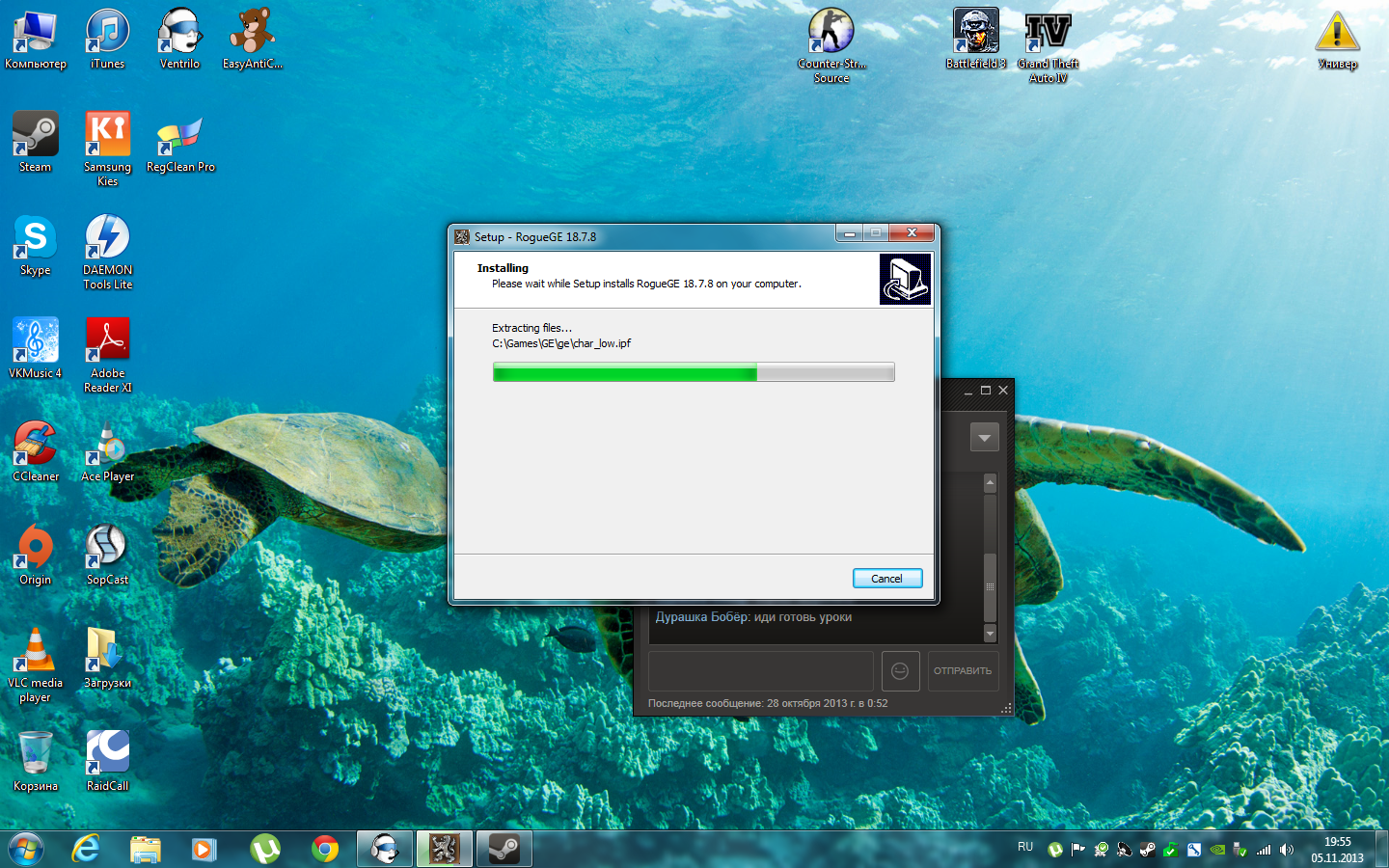Image resolution: width=1389 pixels, height=868 pixels.
Task: Open RaidCall desktop shortcut
Action: point(107,762)
